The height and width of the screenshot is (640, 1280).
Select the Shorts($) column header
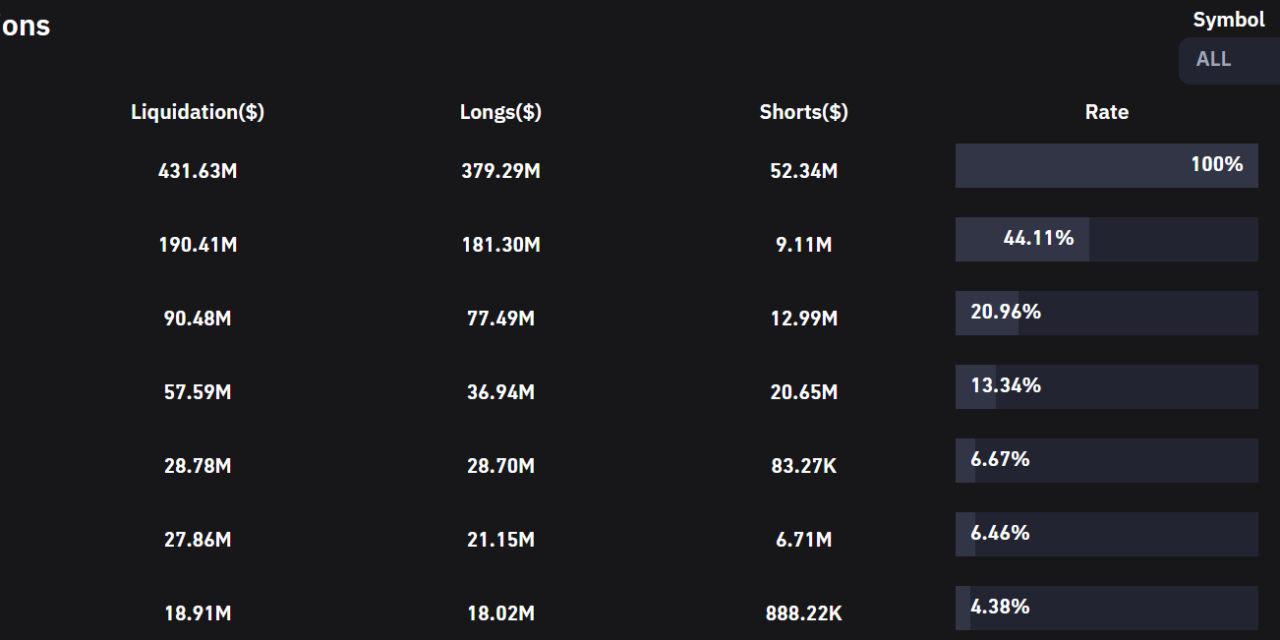coord(803,112)
